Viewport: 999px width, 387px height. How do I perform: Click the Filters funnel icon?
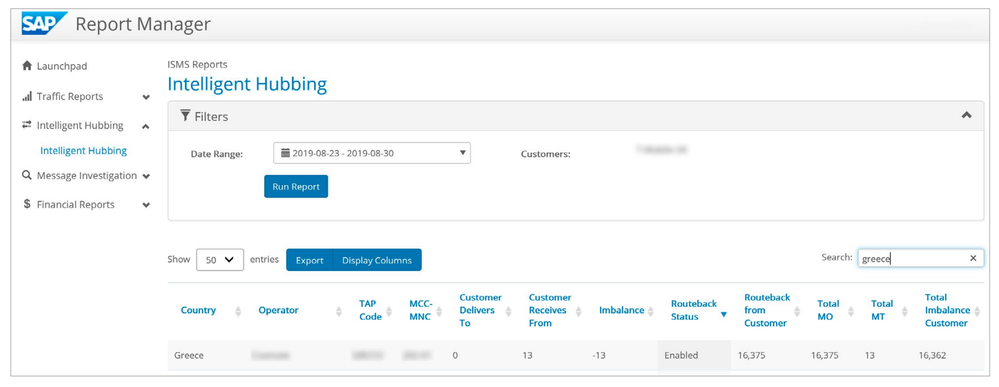[185, 115]
